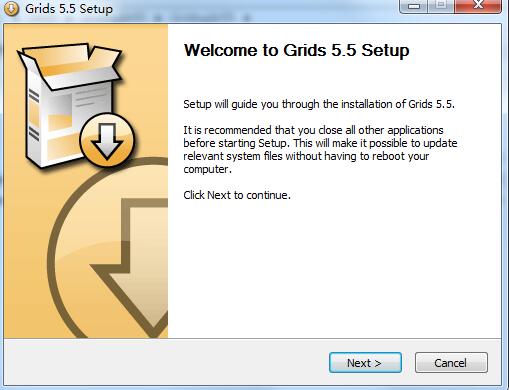Select the Welcome to Grids 5.5 Setup heading
Viewport: 509px width, 390px height.
pyautogui.click(x=296, y=50)
